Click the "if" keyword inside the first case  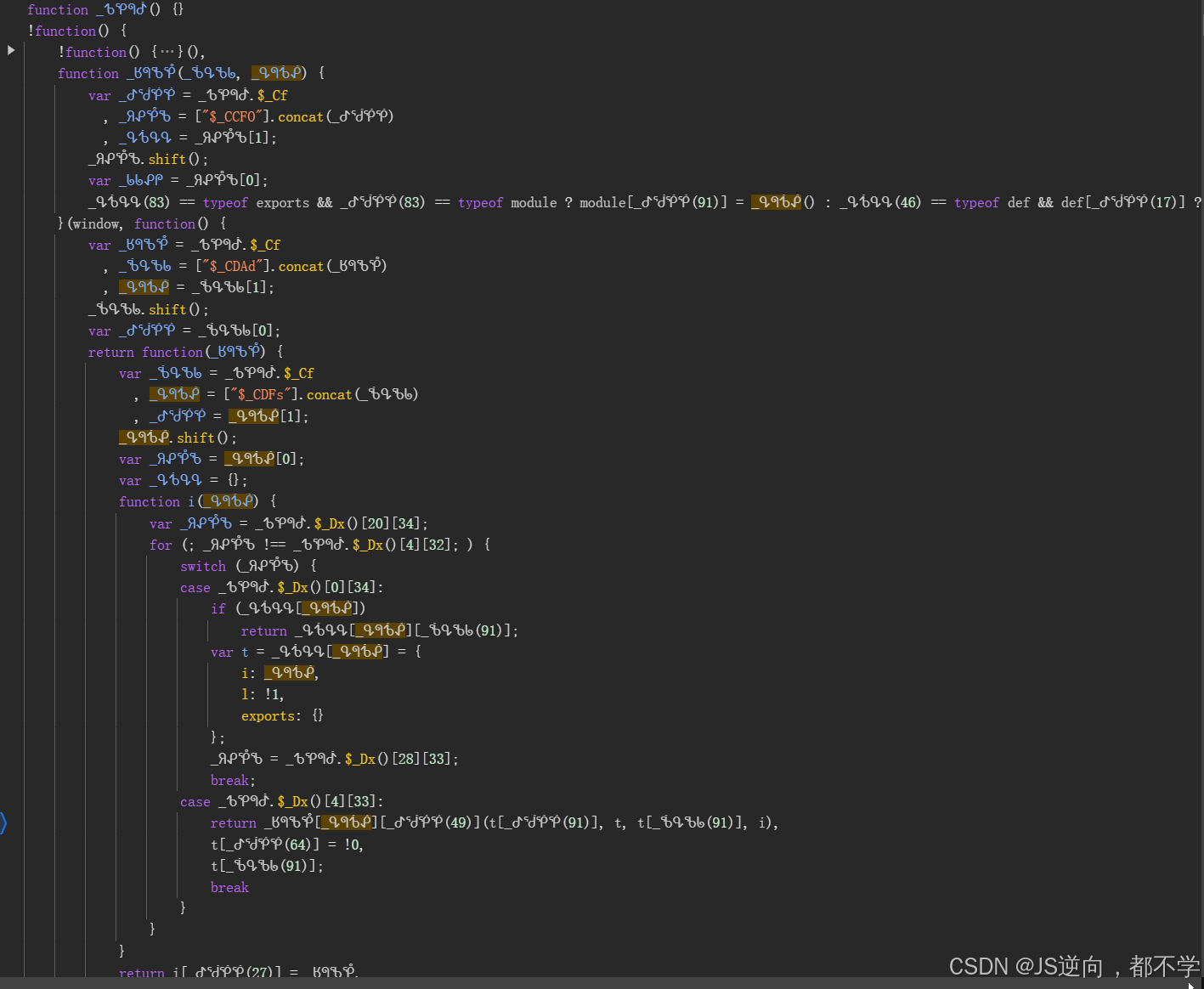pos(218,608)
